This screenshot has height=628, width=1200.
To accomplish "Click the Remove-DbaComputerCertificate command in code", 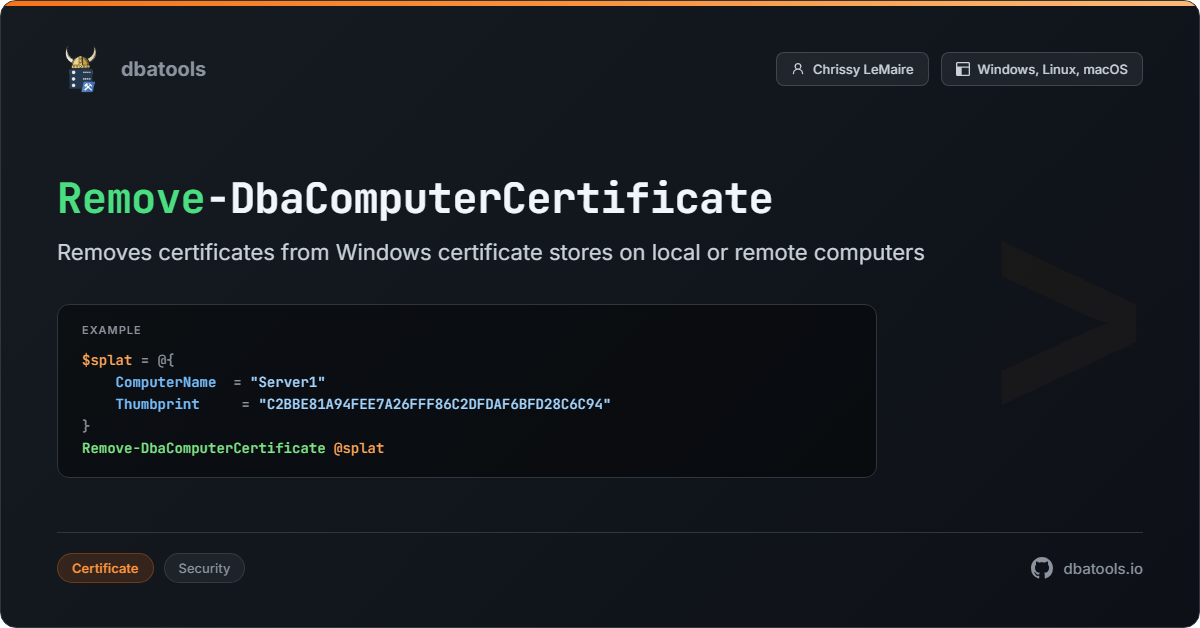I will coord(204,448).
